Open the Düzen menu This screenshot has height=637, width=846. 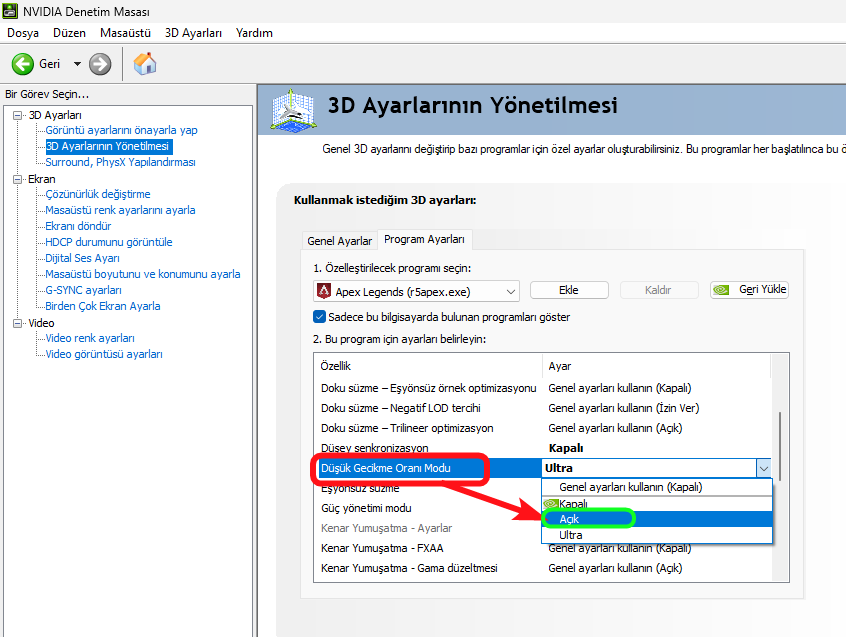coord(69,33)
